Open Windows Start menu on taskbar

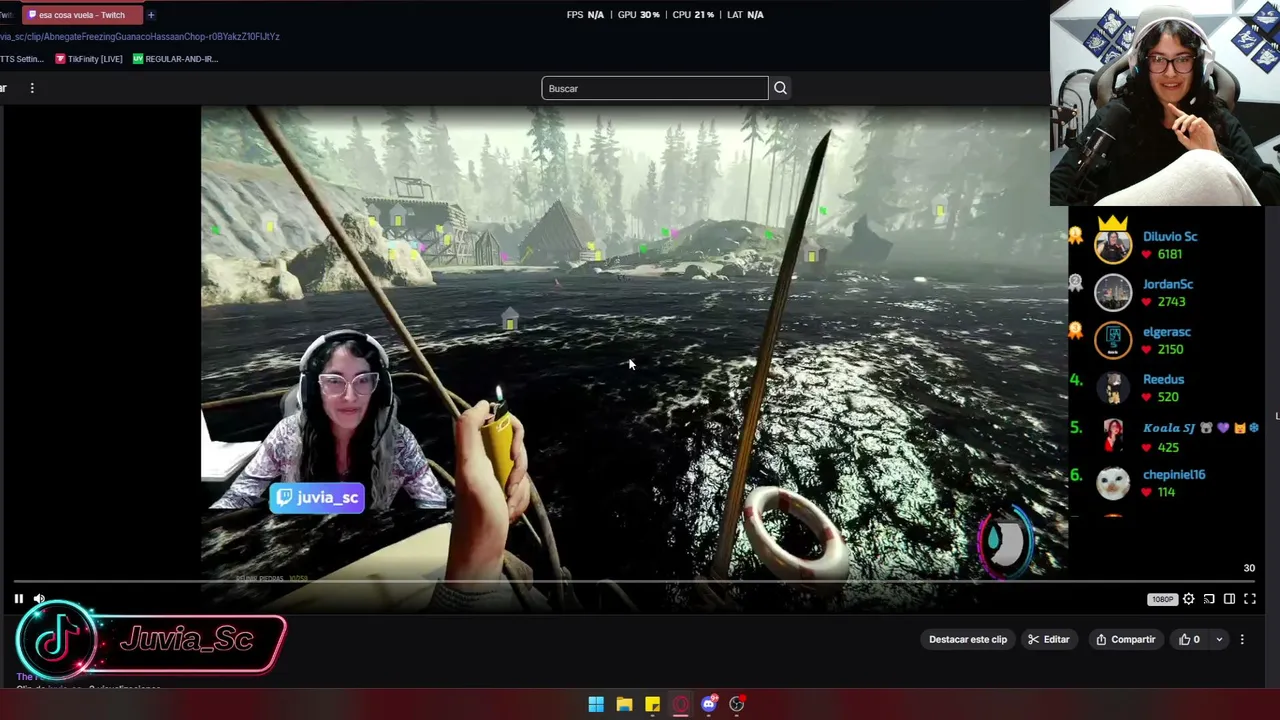point(596,704)
